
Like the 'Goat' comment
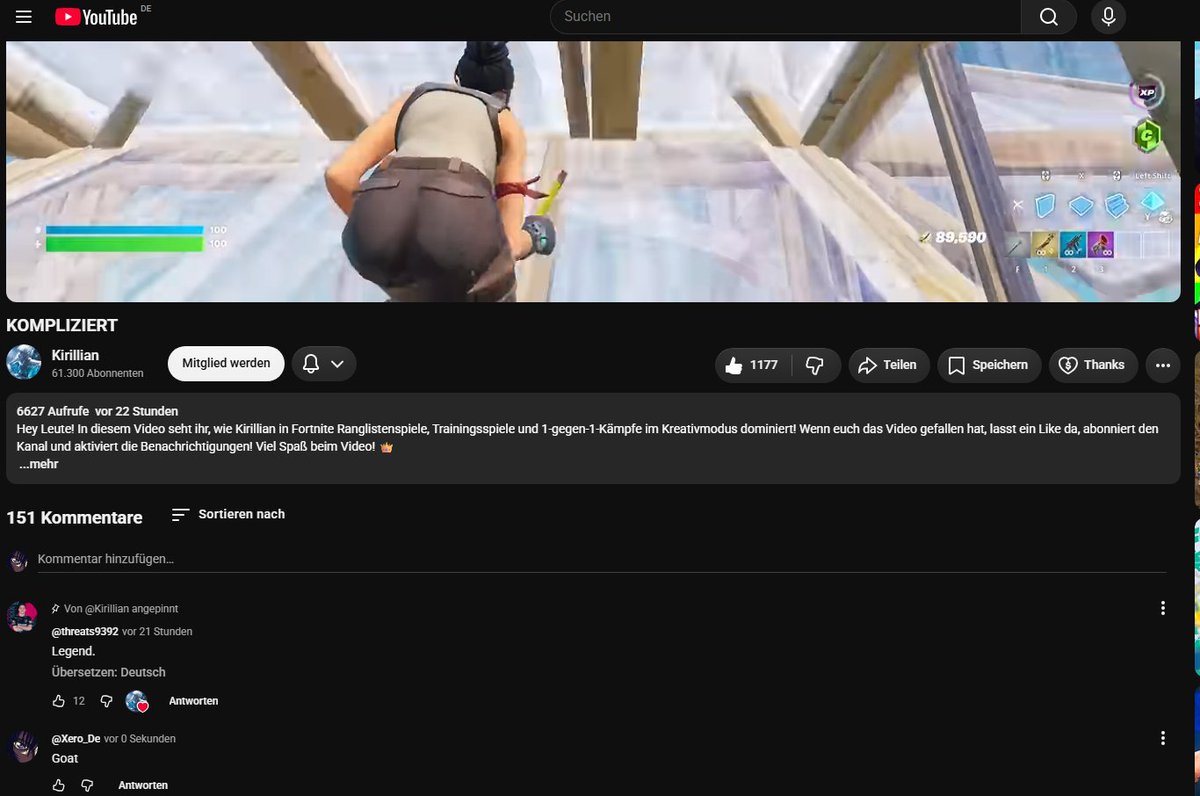click(59, 785)
